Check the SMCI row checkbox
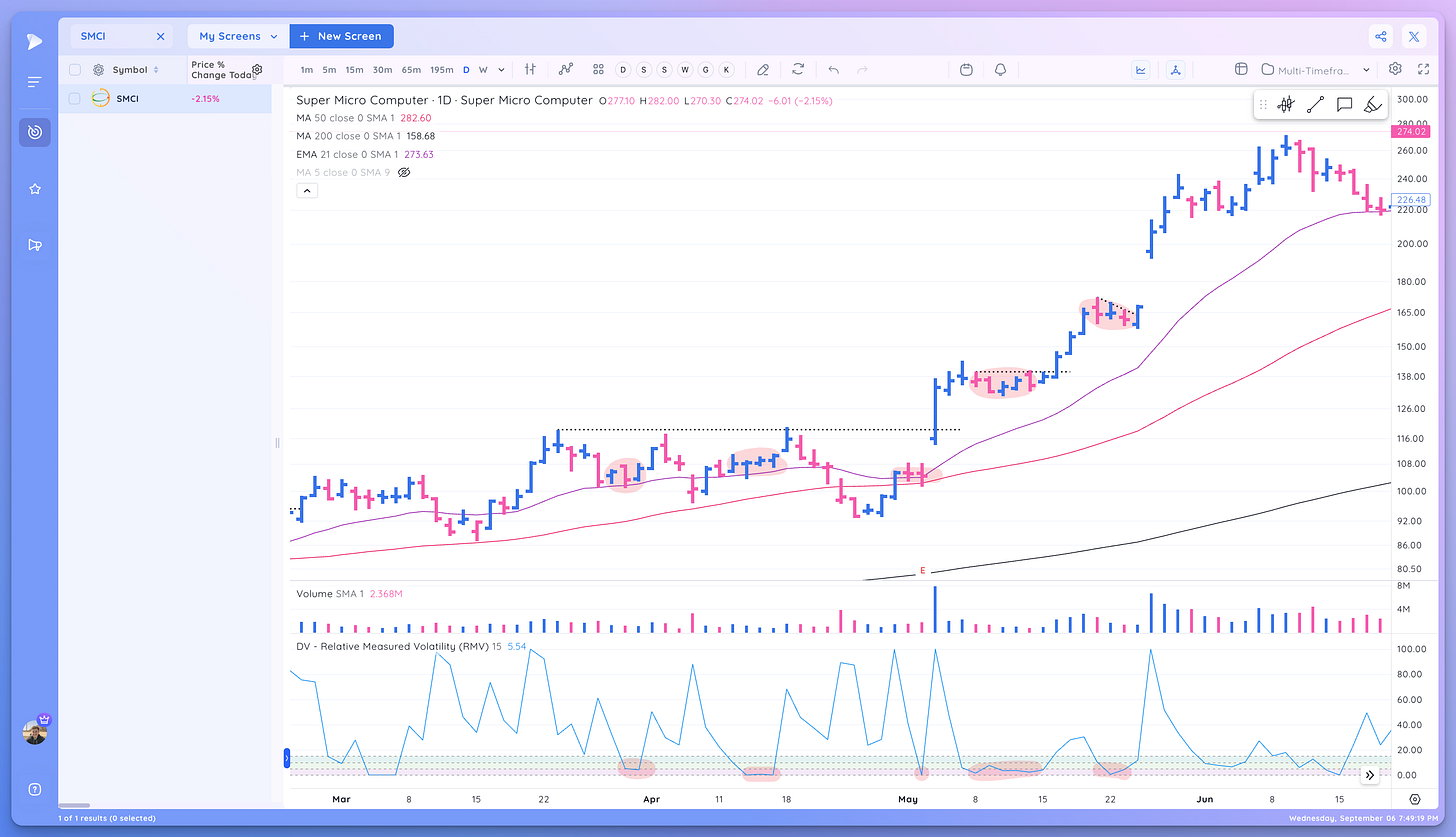Screen dimensions: 1456x837 tap(74, 98)
